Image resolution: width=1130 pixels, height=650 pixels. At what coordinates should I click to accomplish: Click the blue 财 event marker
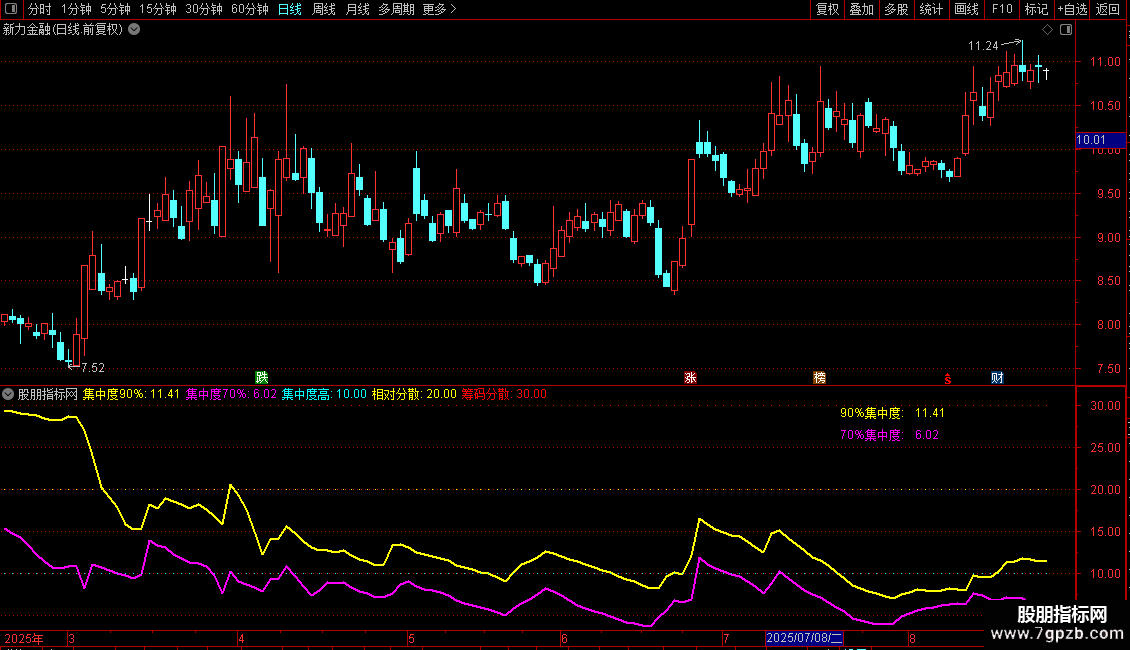pos(997,378)
